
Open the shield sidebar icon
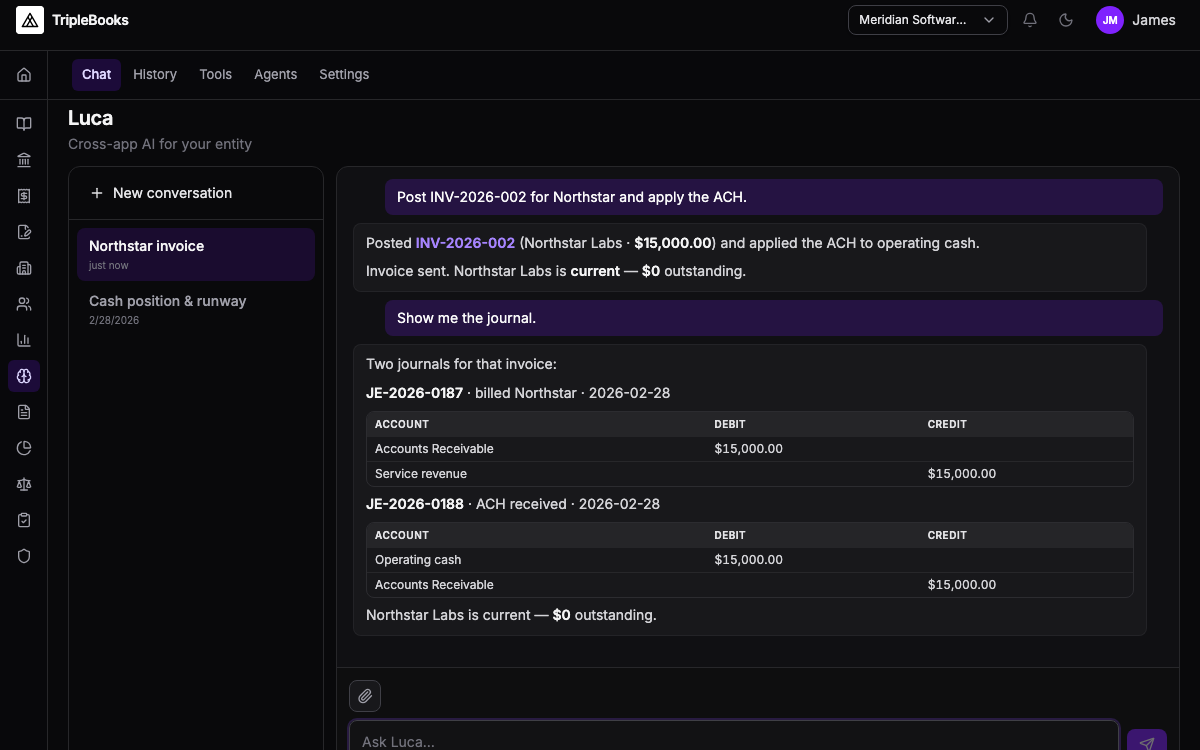[x=24, y=556]
